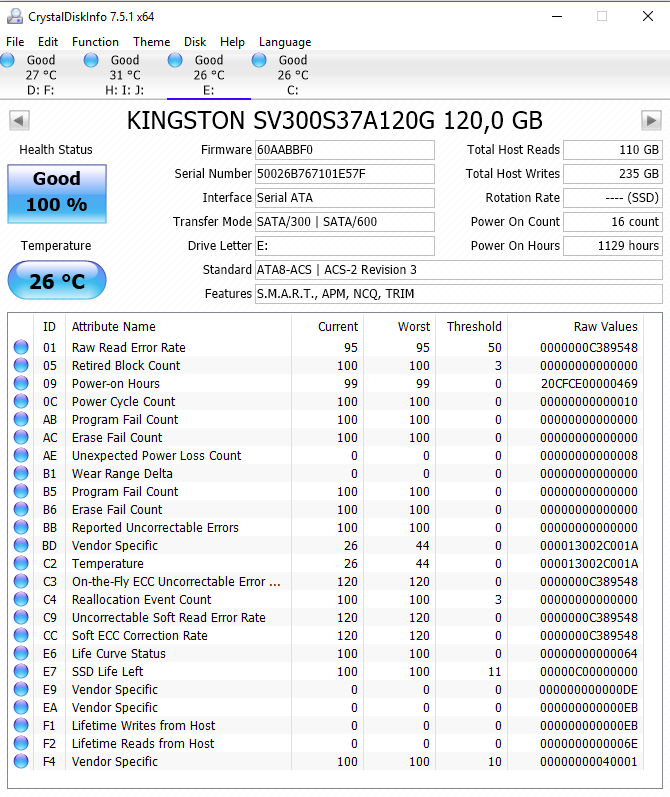Click Power On Count value 16 count
670x797 pixels.
(x=613, y=222)
